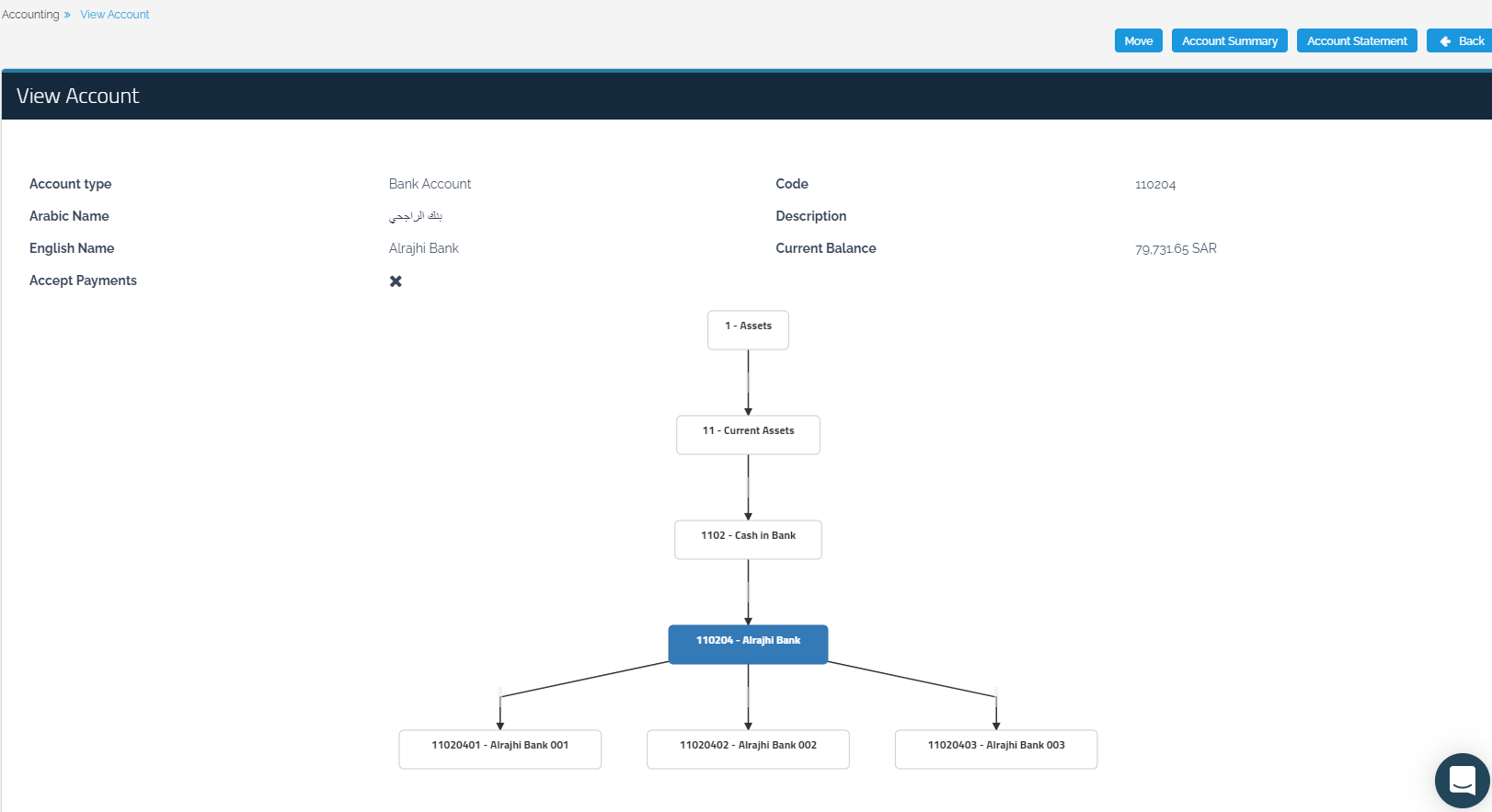Click the Bank Account type value
This screenshot has height=812, width=1492.
(430, 184)
